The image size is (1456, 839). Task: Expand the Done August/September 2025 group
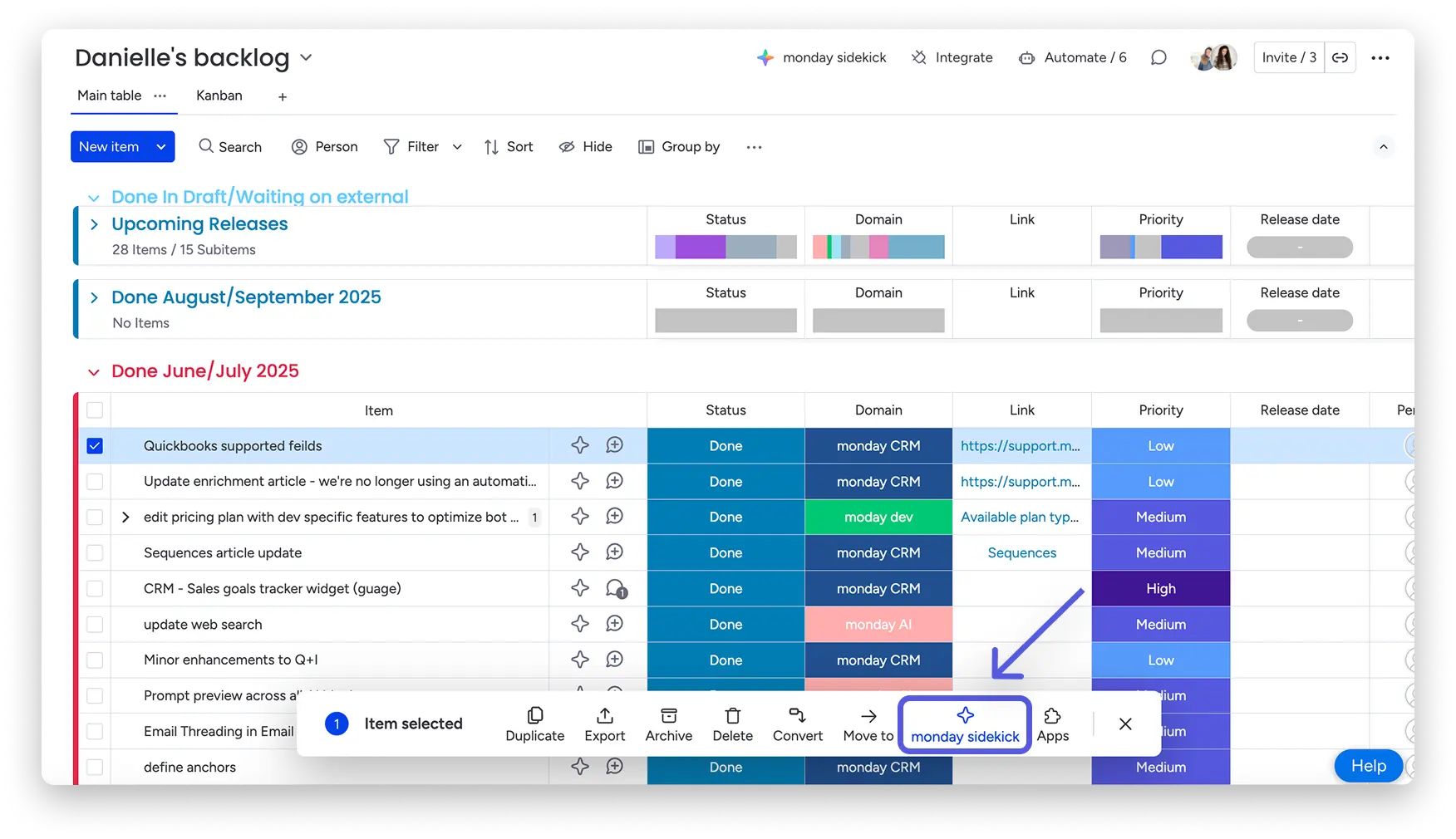click(x=94, y=297)
